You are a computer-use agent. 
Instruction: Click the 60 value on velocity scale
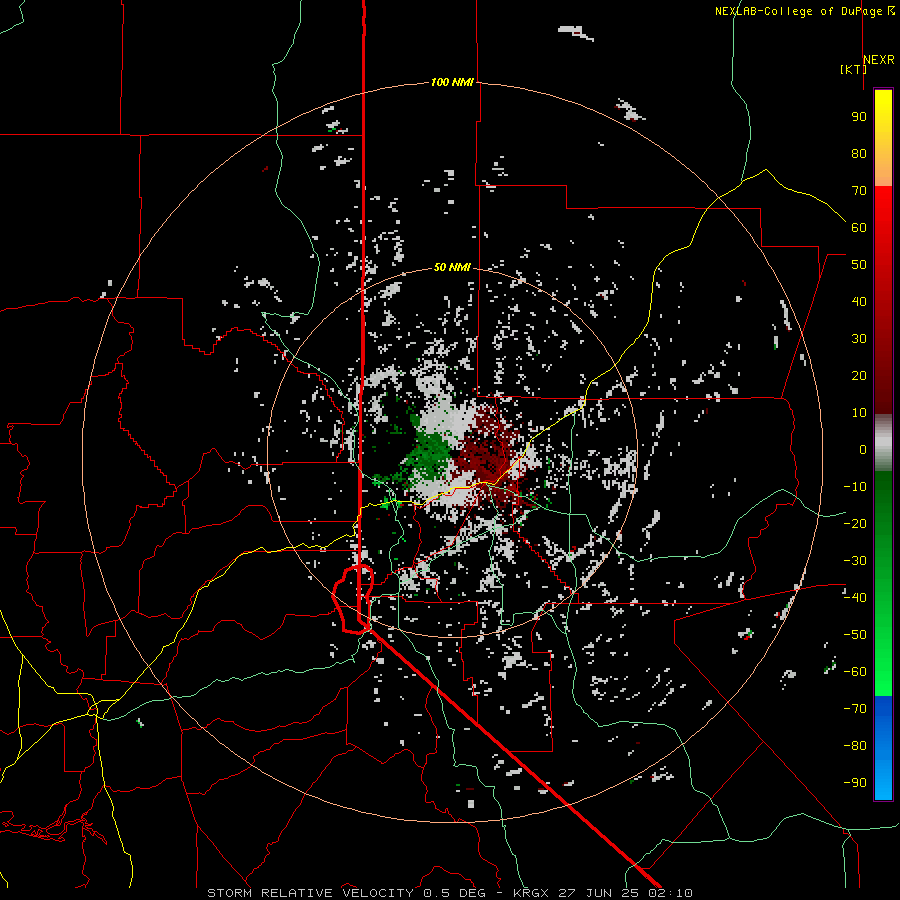[859, 228]
